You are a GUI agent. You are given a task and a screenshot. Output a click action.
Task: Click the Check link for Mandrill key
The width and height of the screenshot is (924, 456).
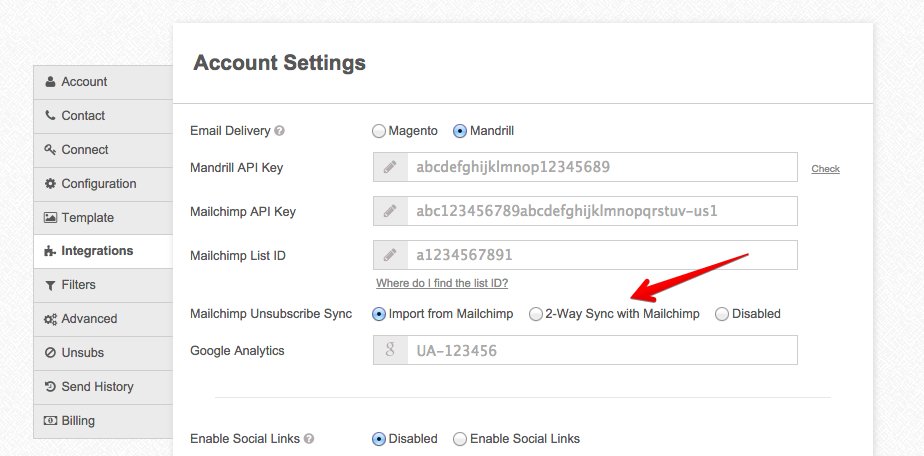pyautogui.click(x=825, y=169)
